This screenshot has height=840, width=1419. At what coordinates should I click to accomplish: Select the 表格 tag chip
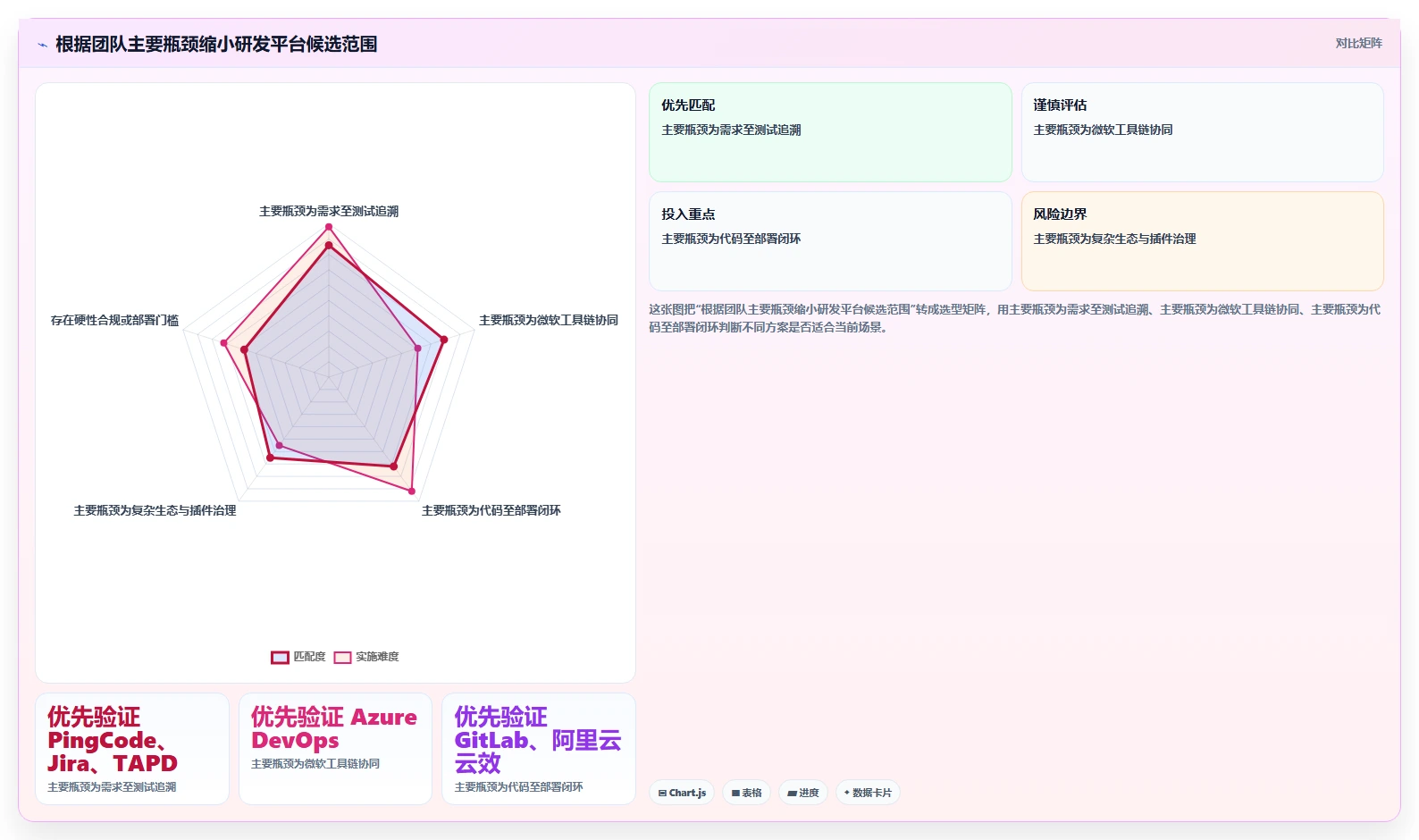pos(746,793)
